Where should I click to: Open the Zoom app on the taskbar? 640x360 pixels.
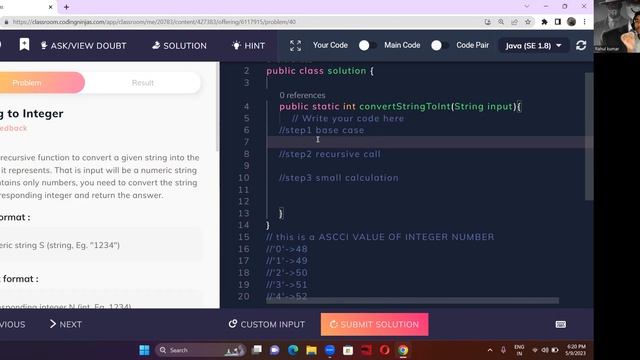330,350
